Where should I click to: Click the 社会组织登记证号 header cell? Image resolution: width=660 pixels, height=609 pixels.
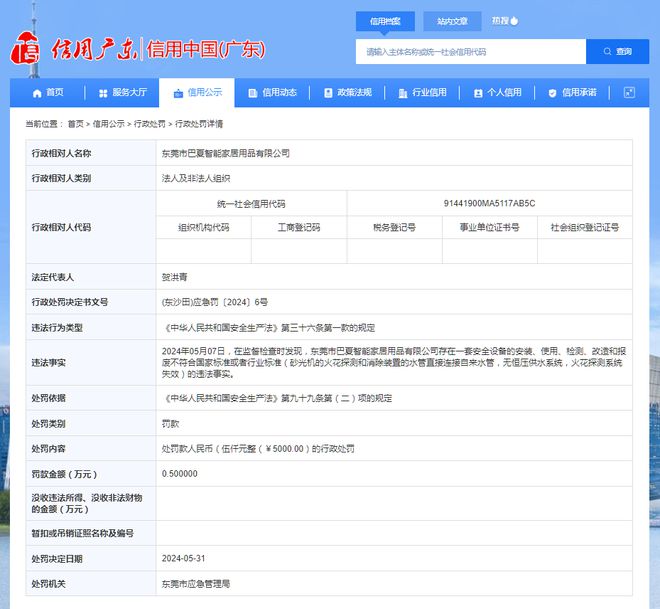[x=585, y=227]
